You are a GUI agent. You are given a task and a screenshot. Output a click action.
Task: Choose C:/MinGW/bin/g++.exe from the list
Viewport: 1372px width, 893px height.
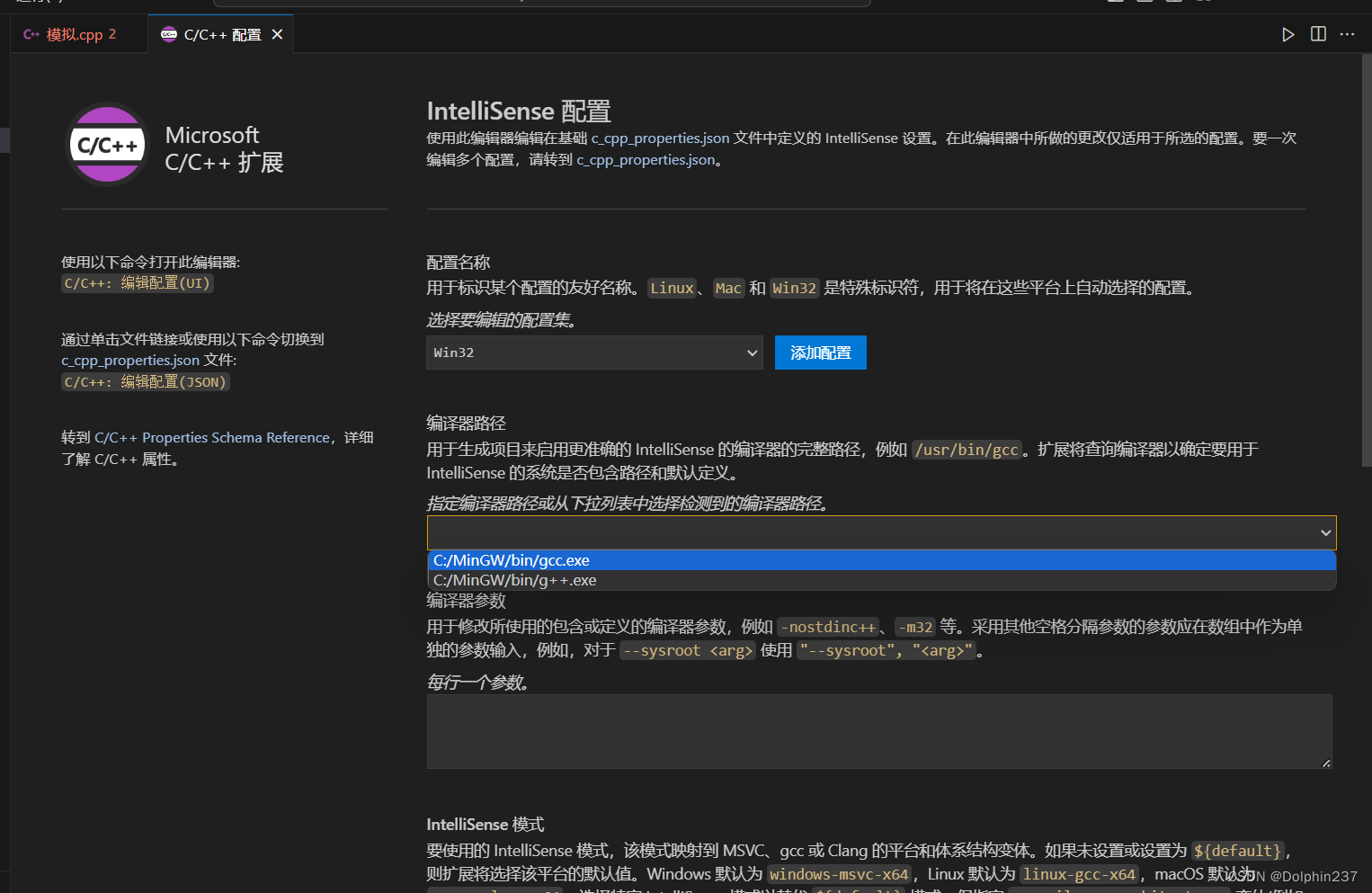tap(881, 580)
